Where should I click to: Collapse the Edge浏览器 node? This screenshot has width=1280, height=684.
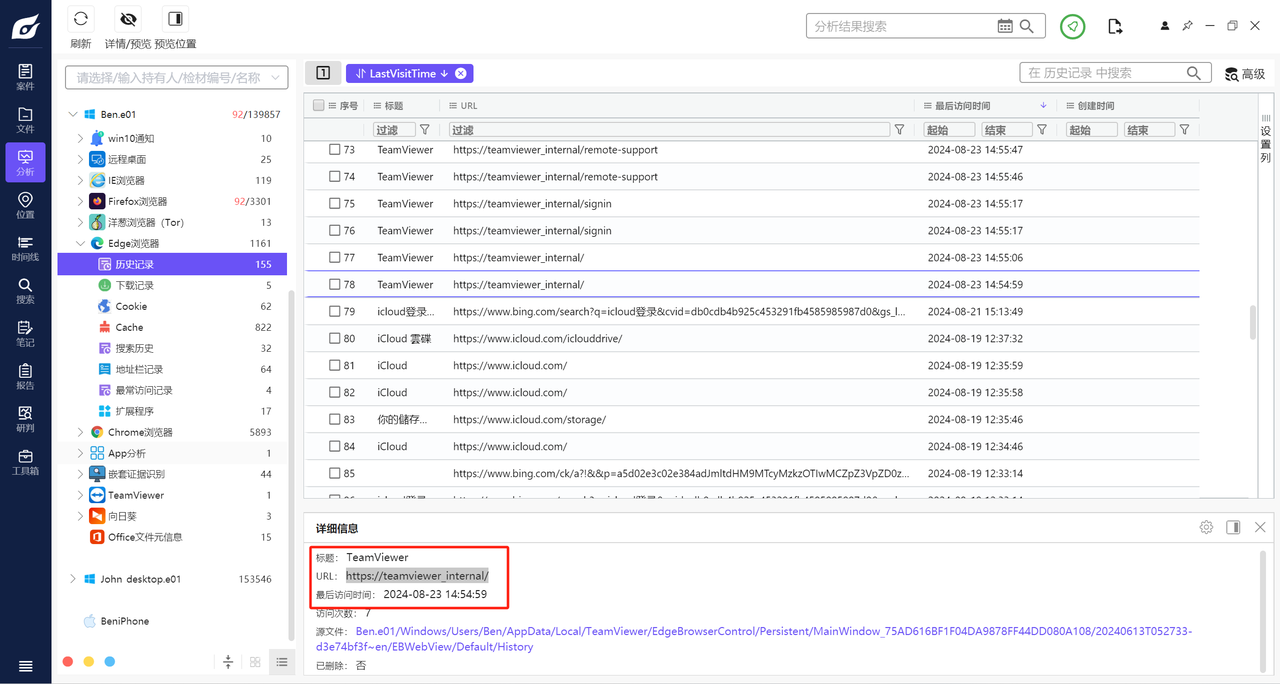coord(81,244)
